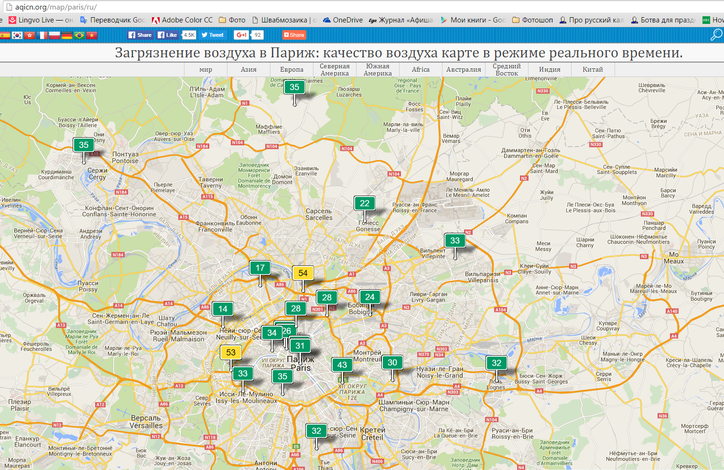Click the yellow AQI 53 marker
Screen dimensions: 724x470
tap(231, 352)
